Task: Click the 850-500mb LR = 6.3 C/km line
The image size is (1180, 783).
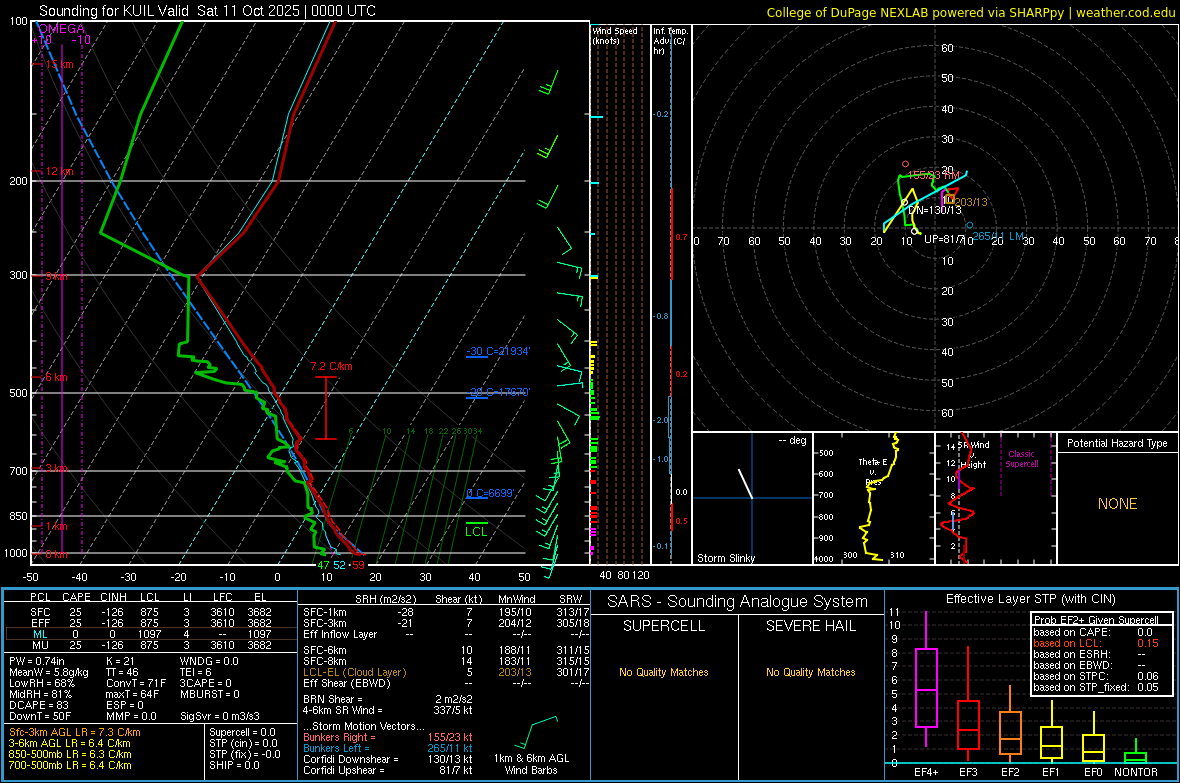Action: [70, 754]
